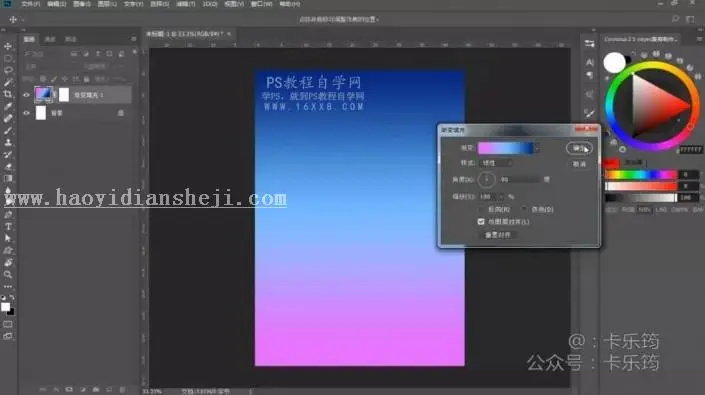
Task: Click the saturation slider in color panel
Action: pos(641,186)
